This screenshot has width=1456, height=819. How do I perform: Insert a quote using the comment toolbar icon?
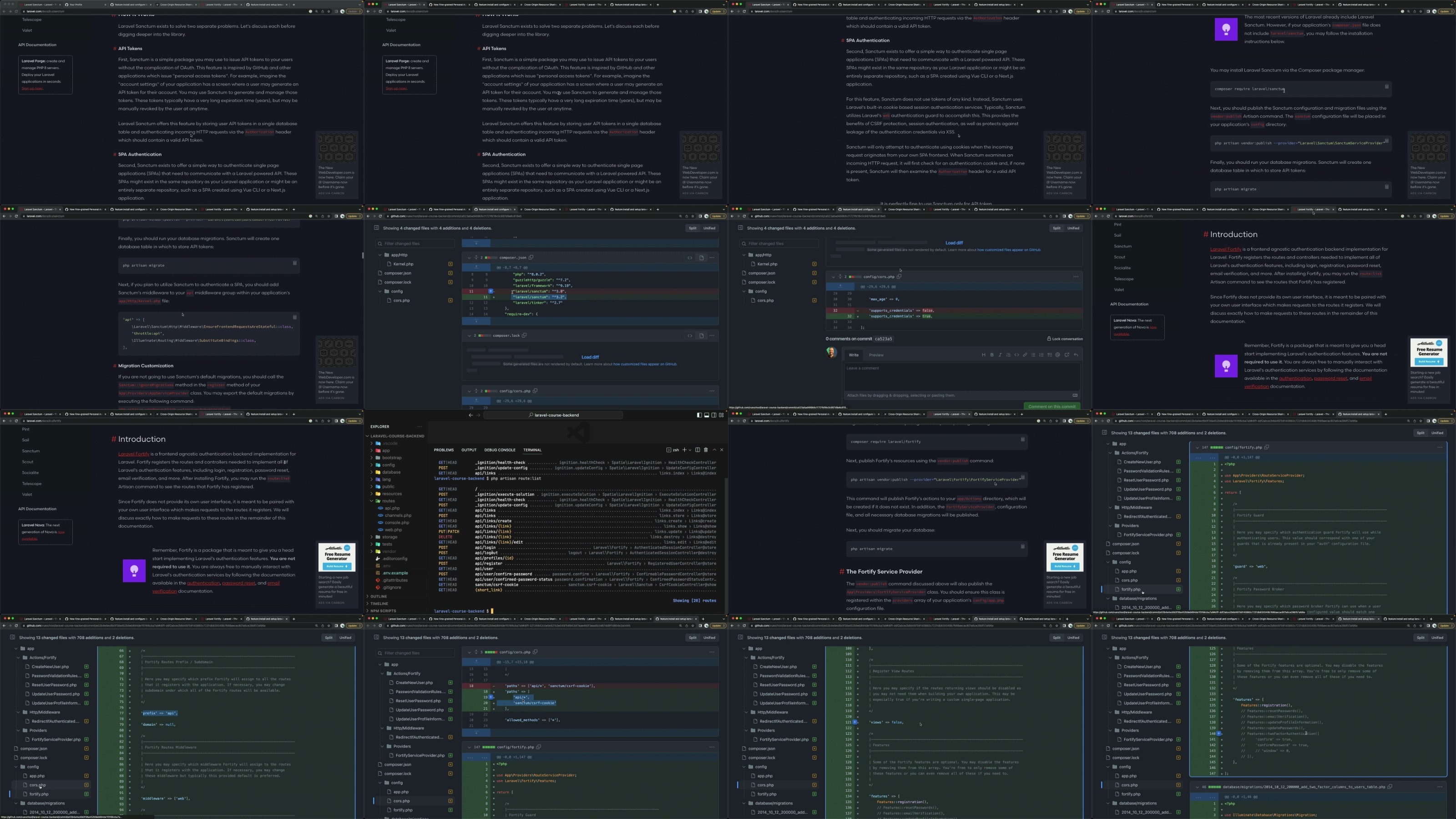click(x=1008, y=355)
